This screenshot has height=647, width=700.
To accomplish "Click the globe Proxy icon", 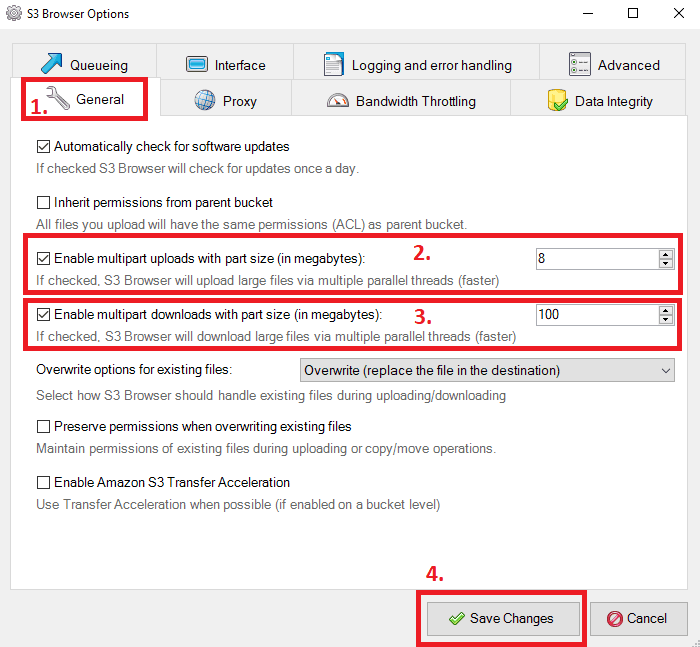I will pos(204,100).
